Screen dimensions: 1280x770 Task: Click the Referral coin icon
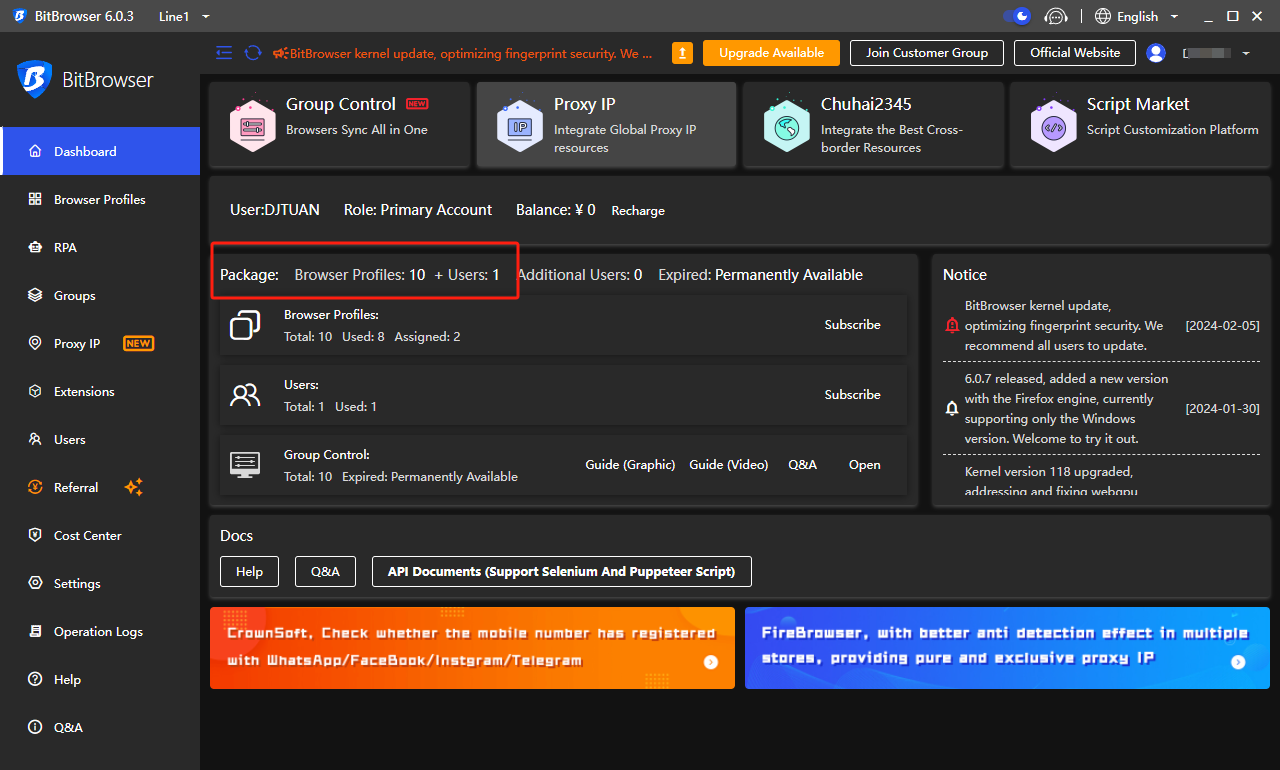[x=35, y=487]
